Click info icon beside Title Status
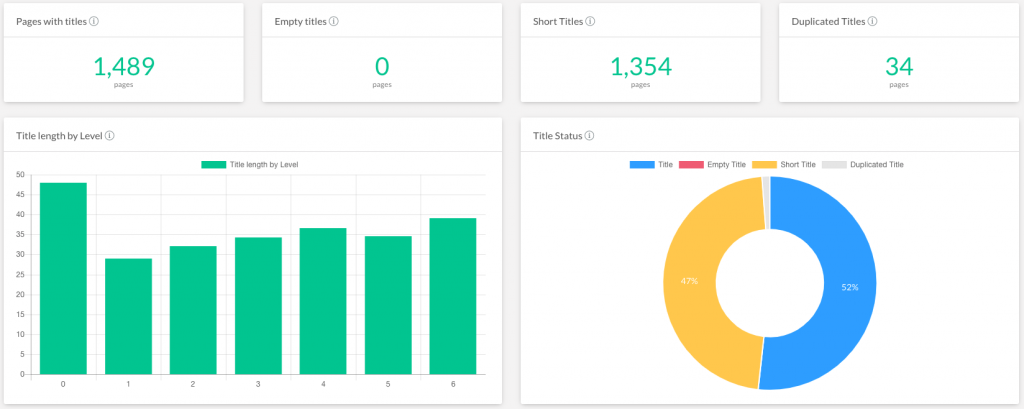 pos(590,136)
